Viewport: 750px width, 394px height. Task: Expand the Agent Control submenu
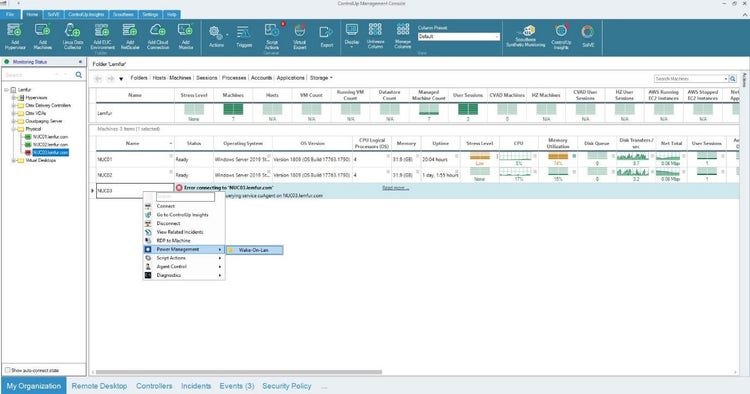(184, 266)
